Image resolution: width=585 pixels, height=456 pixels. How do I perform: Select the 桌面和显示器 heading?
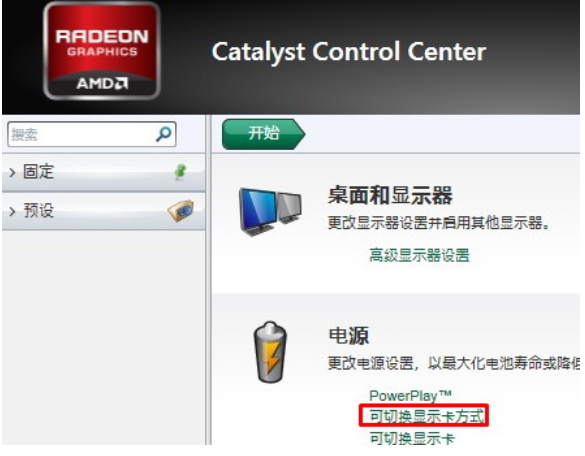[390, 195]
